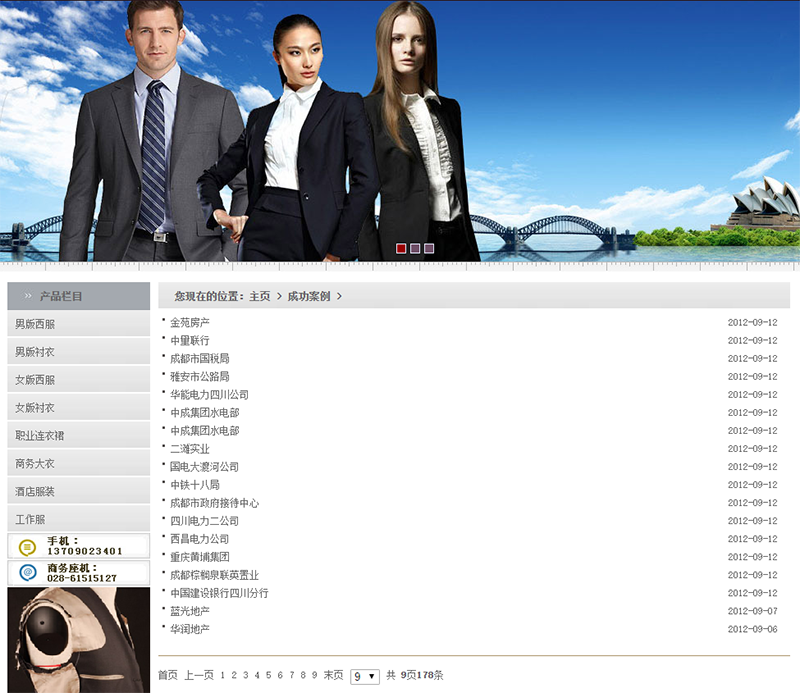
Task: Open the 金苑房产 case entry
Action: pyautogui.click(x=190, y=323)
